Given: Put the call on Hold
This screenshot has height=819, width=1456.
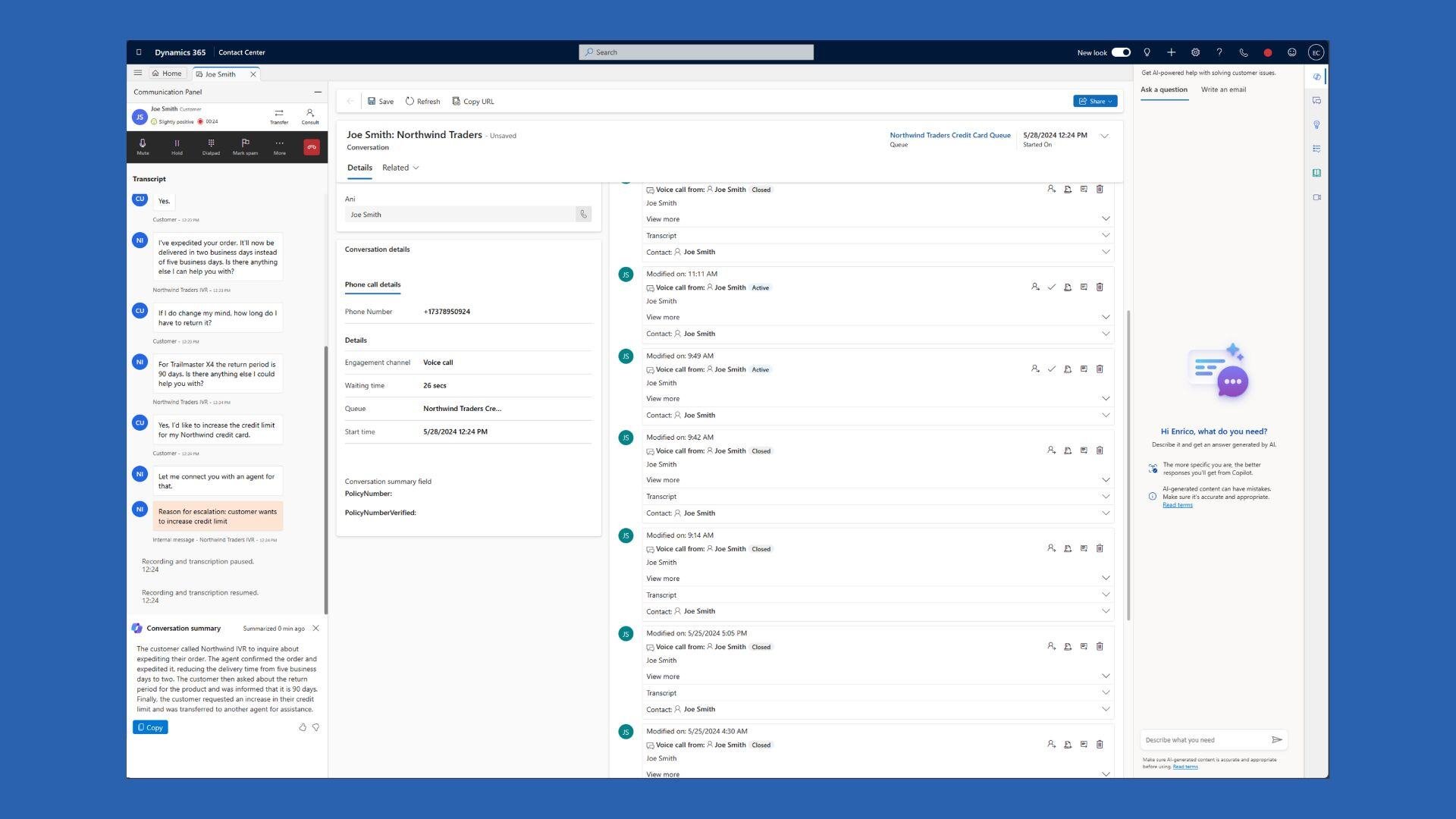Looking at the screenshot, I should [177, 146].
